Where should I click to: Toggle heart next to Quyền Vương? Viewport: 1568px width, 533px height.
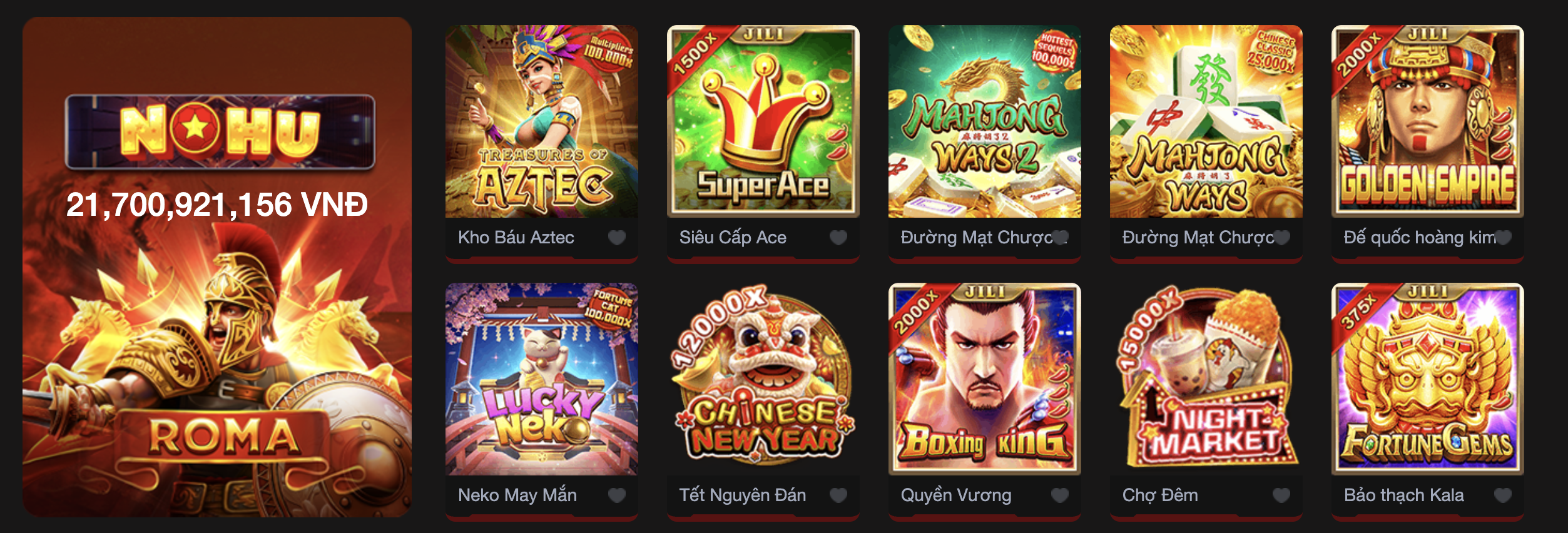(x=1060, y=495)
